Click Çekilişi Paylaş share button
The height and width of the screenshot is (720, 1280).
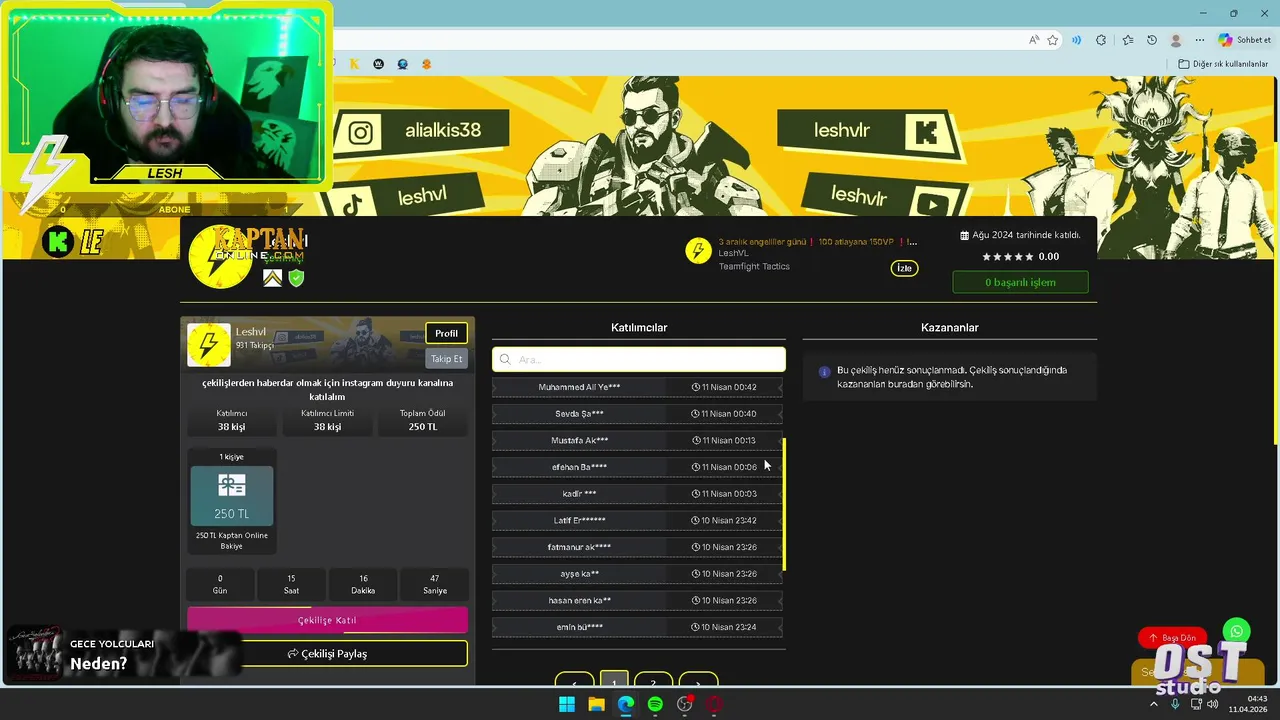point(327,653)
